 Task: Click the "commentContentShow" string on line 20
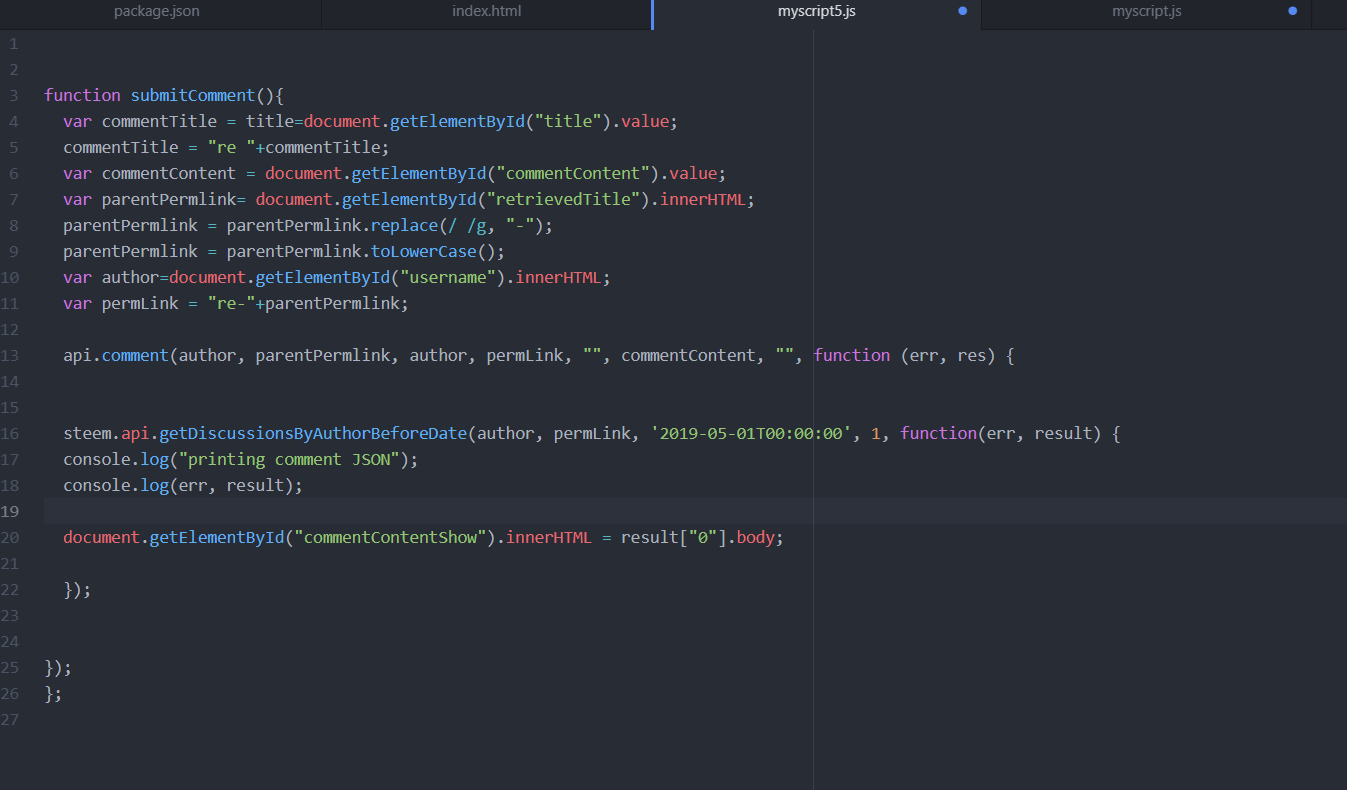click(390, 538)
